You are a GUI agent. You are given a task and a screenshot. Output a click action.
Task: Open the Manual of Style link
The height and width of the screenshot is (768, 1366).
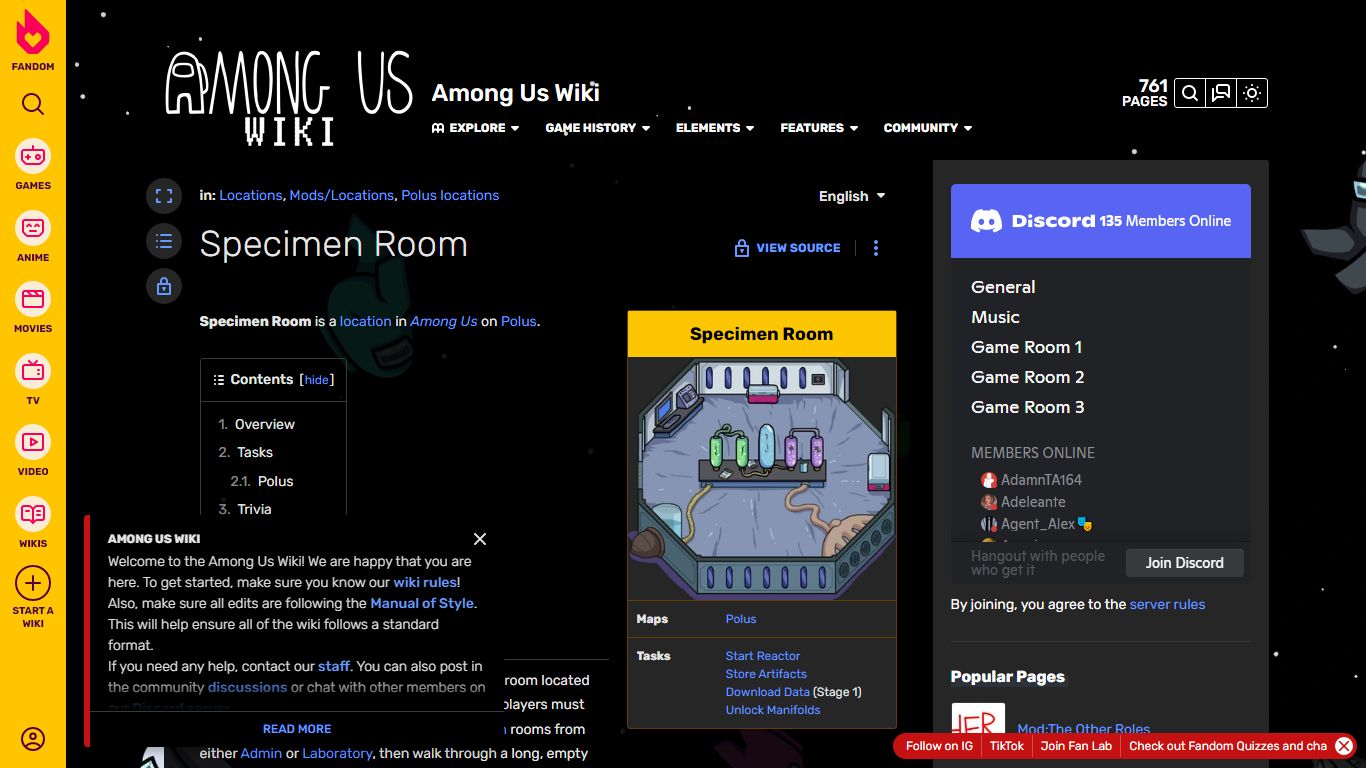click(x=422, y=603)
